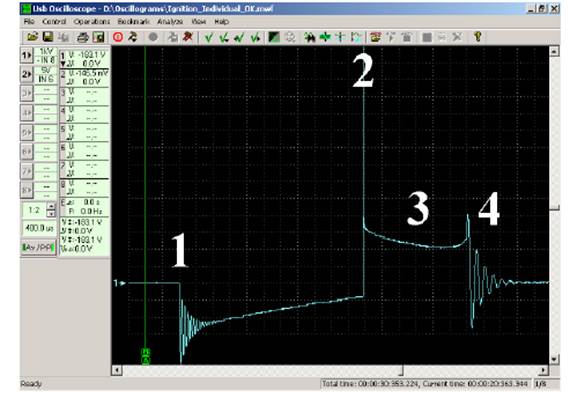
Task: Toggle channel 4 button
Action: tap(27, 113)
